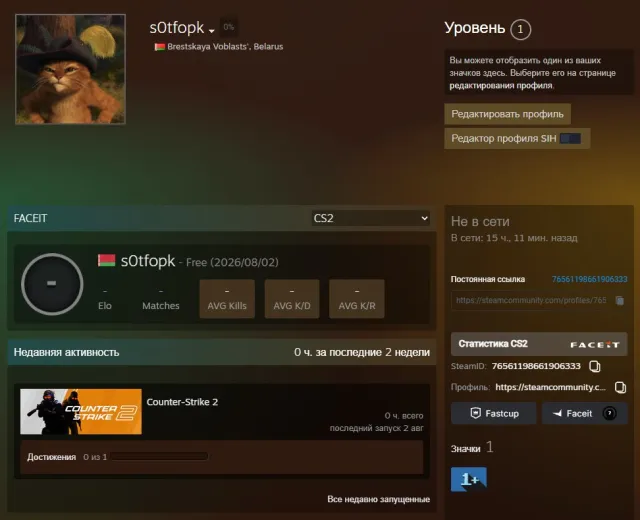The width and height of the screenshot is (640, 520).
Task: Toggle the Редактор профиля SIH switch
Action: (x=570, y=138)
